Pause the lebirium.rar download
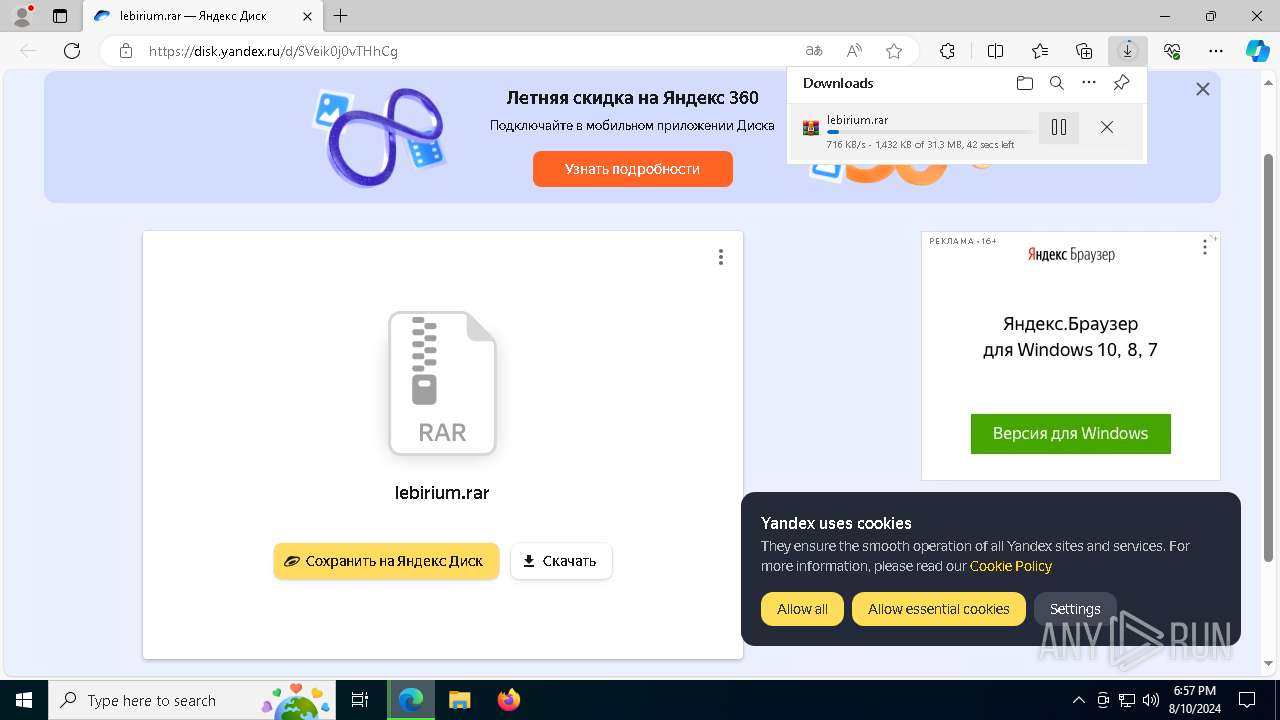The width and height of the screenshot is (1280, 720). point(1059,127)
